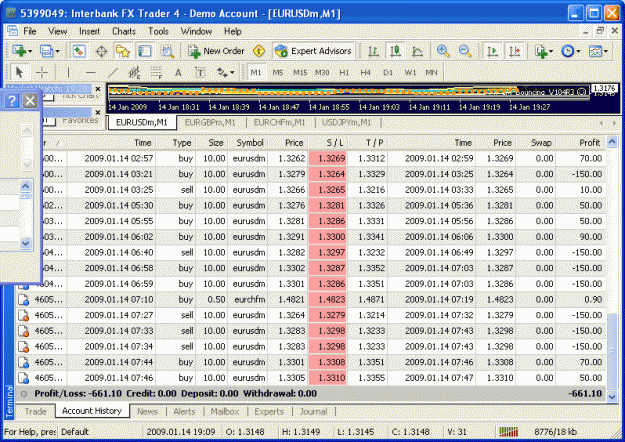Select the horizontal line drawing tool
The image size is (625, 442).
(x=91, y=73)
